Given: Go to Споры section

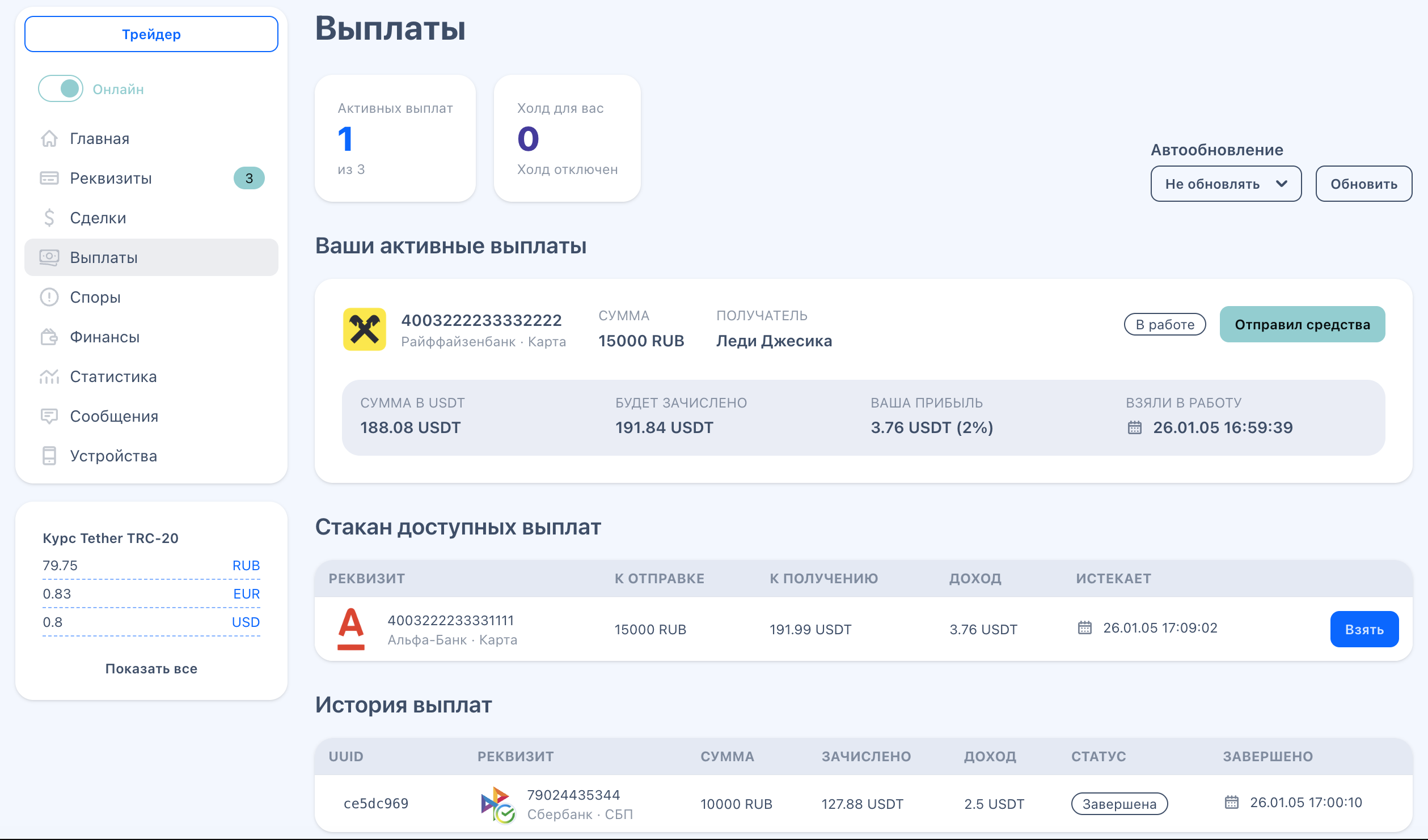Looking at the screenshot, I should point(95,298).
